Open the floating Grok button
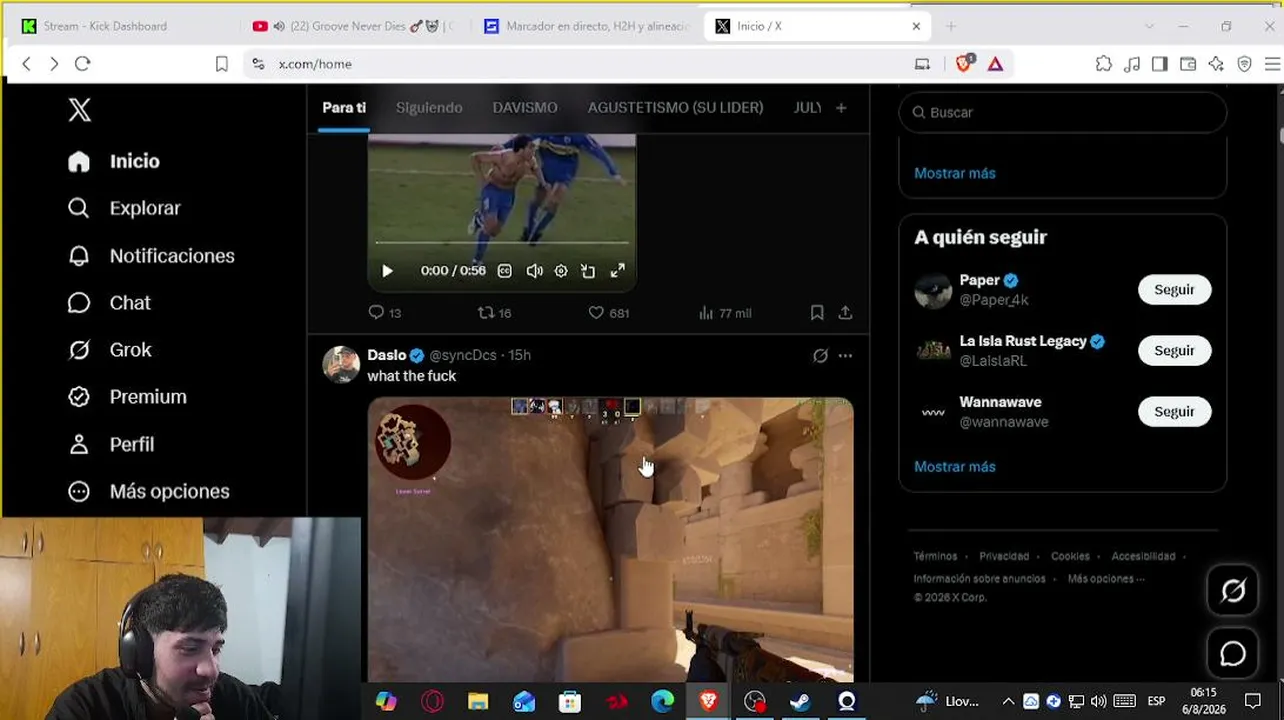Screen dimensions: 1284x720 (1233, 591)
